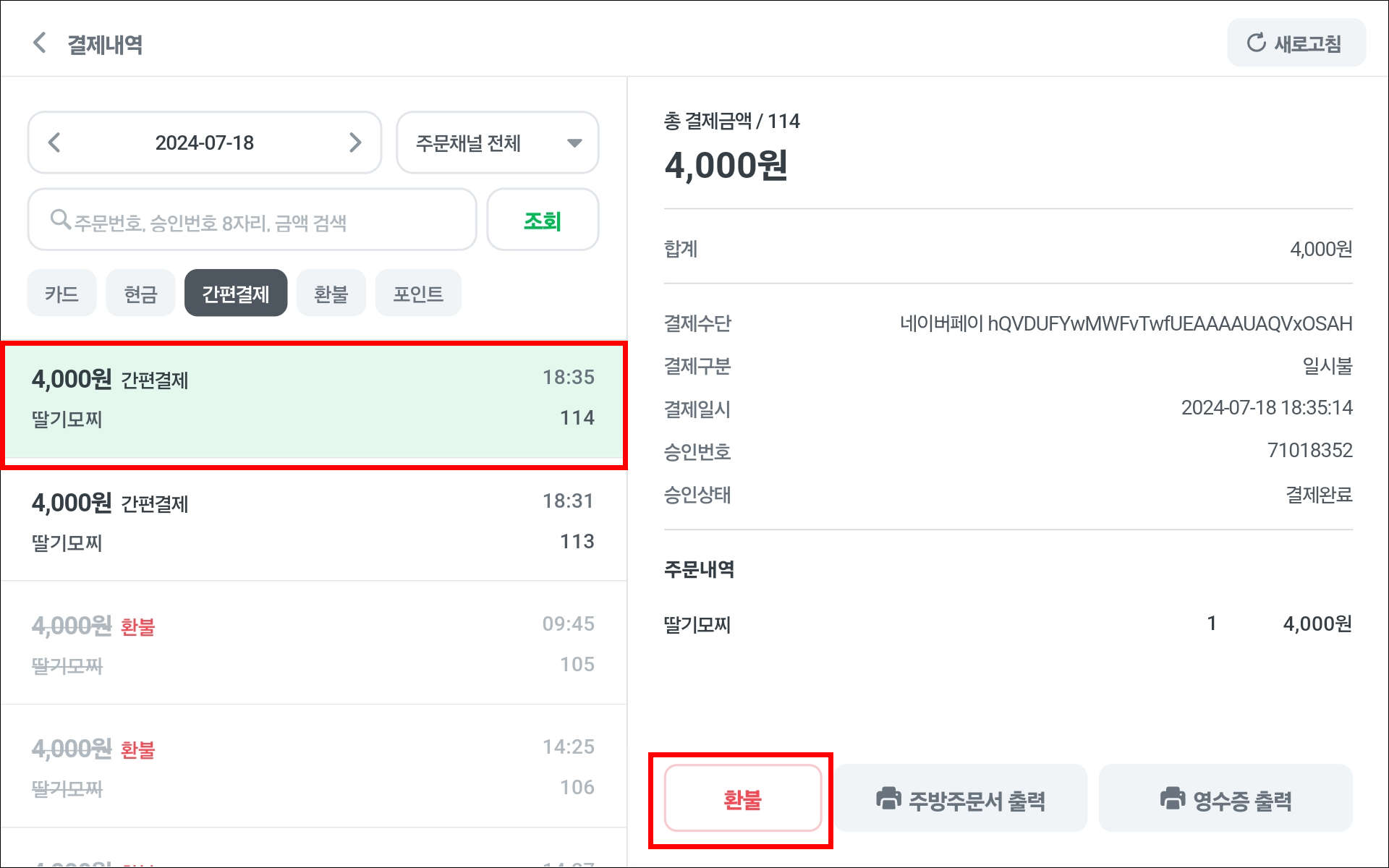Open the 주문채널 전체 dropdown
1389x868 pixels.
point(497,142)
